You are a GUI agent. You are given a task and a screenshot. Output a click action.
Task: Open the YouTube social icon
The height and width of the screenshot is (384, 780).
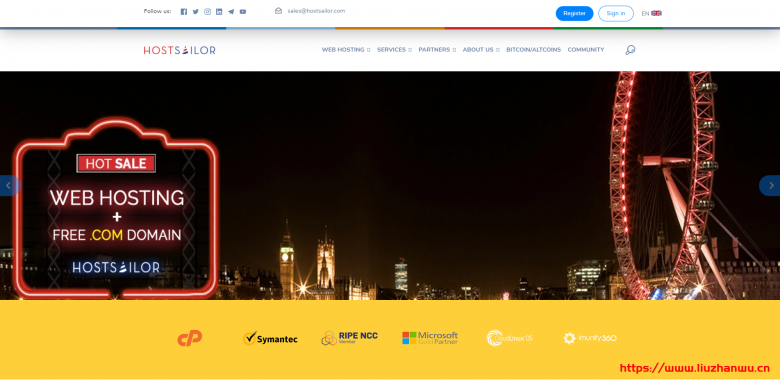click(243, 11)
